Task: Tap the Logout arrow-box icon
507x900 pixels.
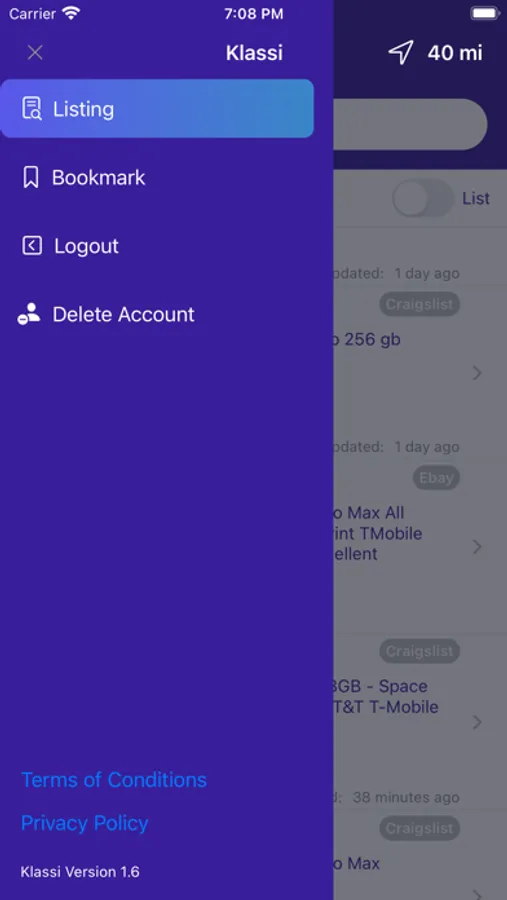Action: coord(32,246)
